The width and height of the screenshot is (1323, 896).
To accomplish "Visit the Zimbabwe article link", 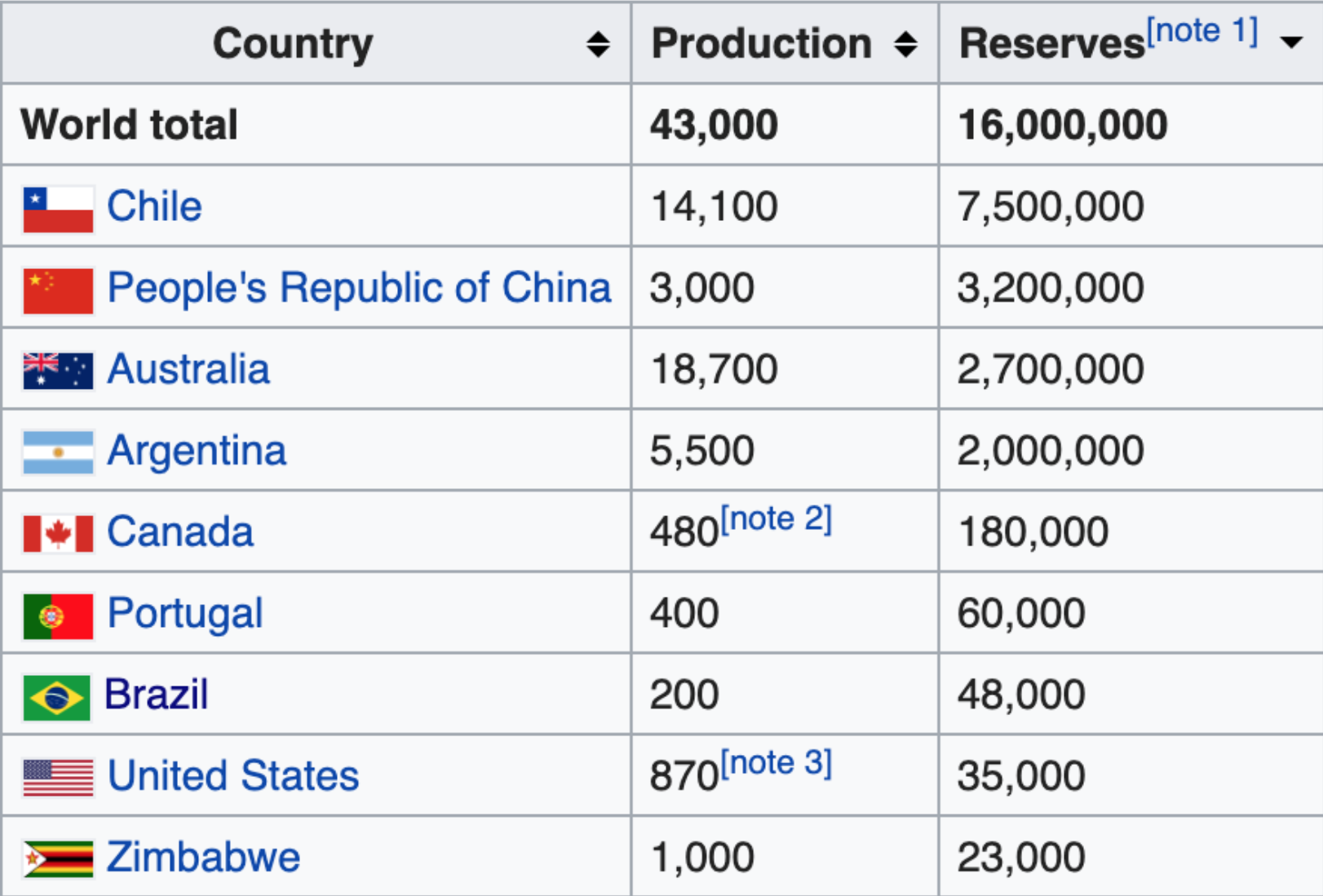I will click(x=203, y=857).
